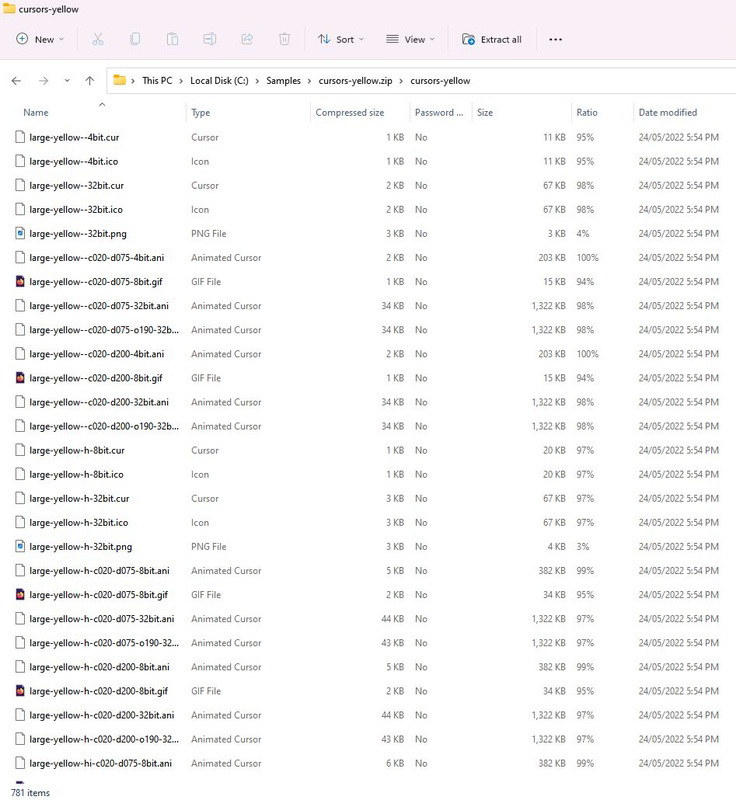Image resolution: width=736 pixels, height=800 pixels.
Task: Click file icon of large-yellow--32bit.png
Action: click(x=20, y=234)
